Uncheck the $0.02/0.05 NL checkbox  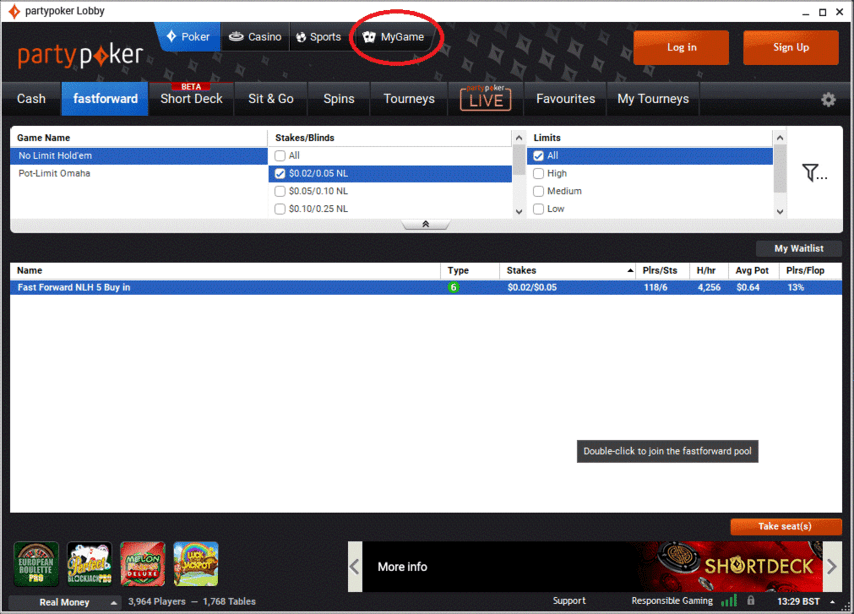click(280, 174)
